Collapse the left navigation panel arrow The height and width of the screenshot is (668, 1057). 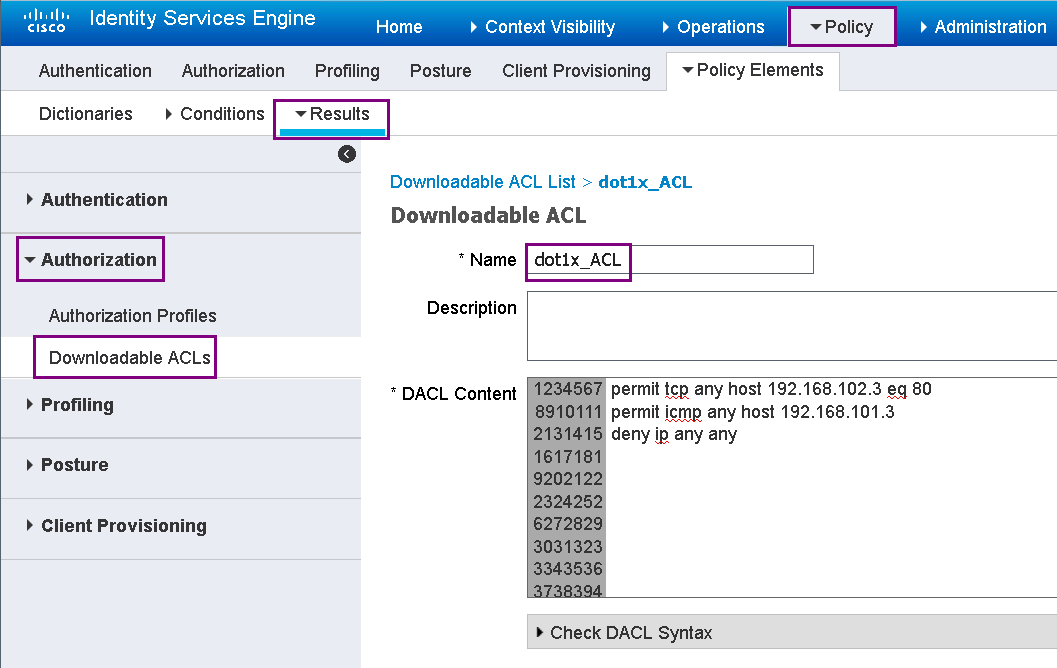point(347,153)
